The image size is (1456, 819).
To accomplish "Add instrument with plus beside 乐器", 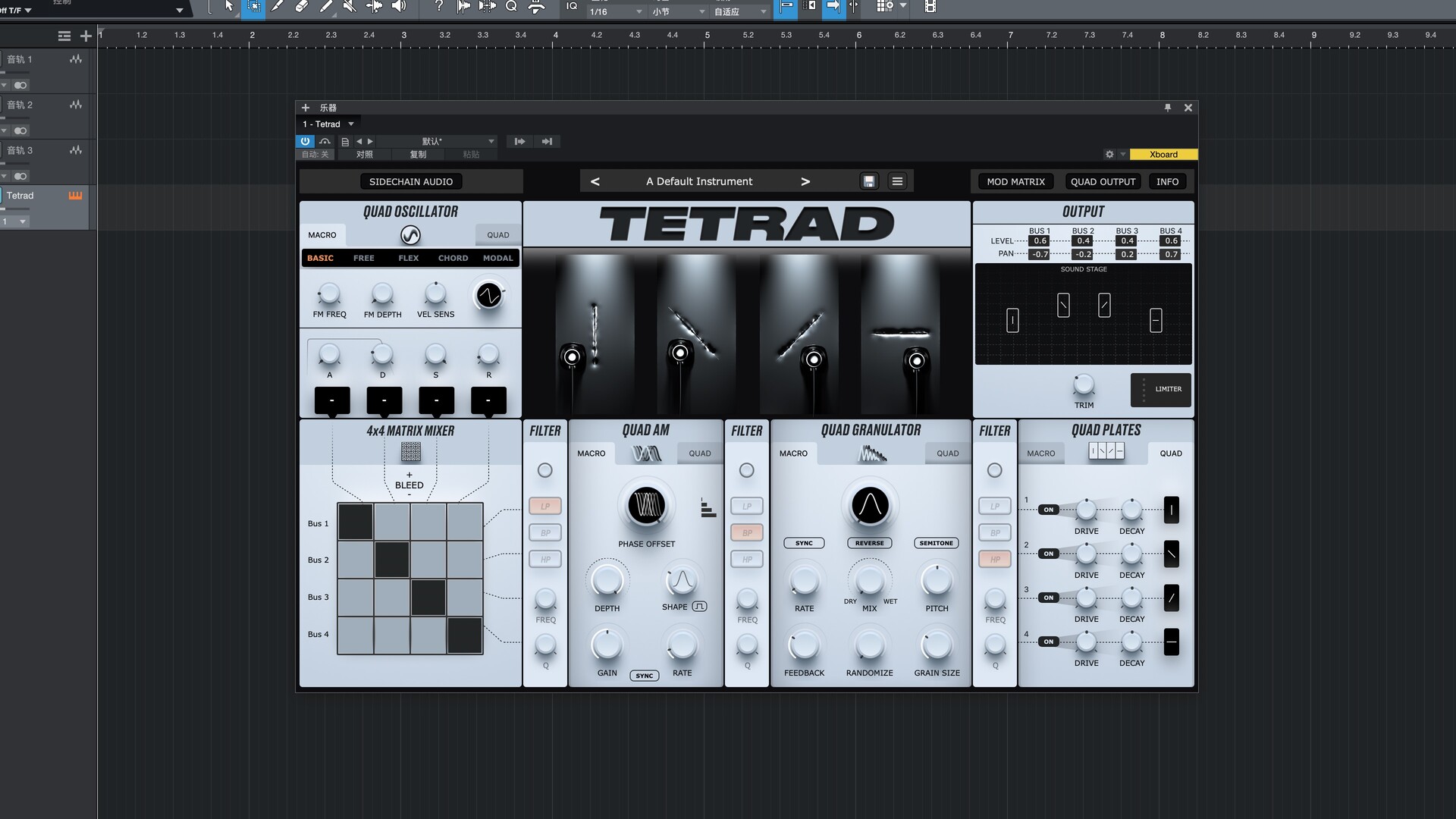I will tap(306, 108).
